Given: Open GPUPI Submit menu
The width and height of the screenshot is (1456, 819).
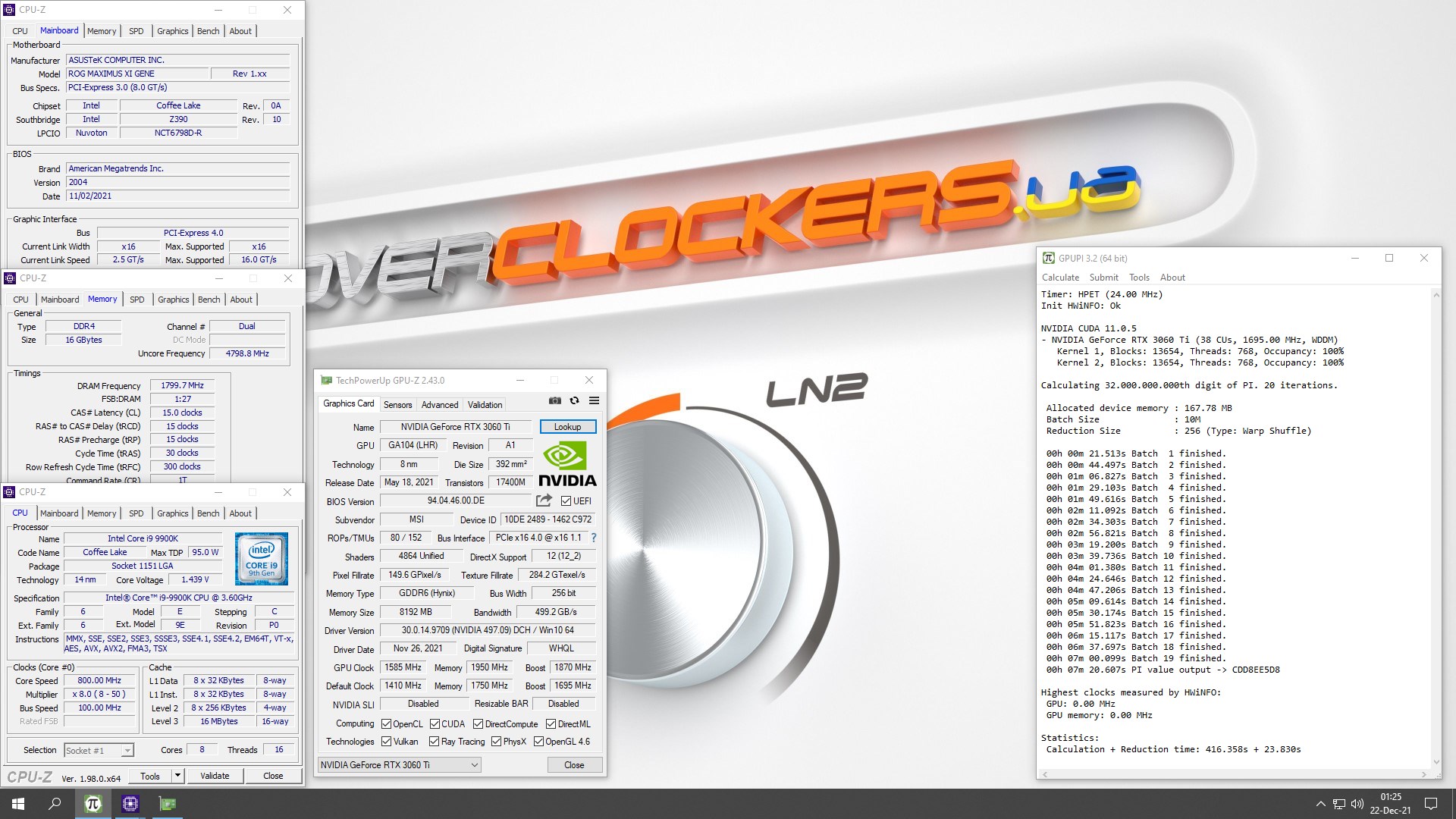Looking at the screenshot, I should click(x=1103, y=278).
